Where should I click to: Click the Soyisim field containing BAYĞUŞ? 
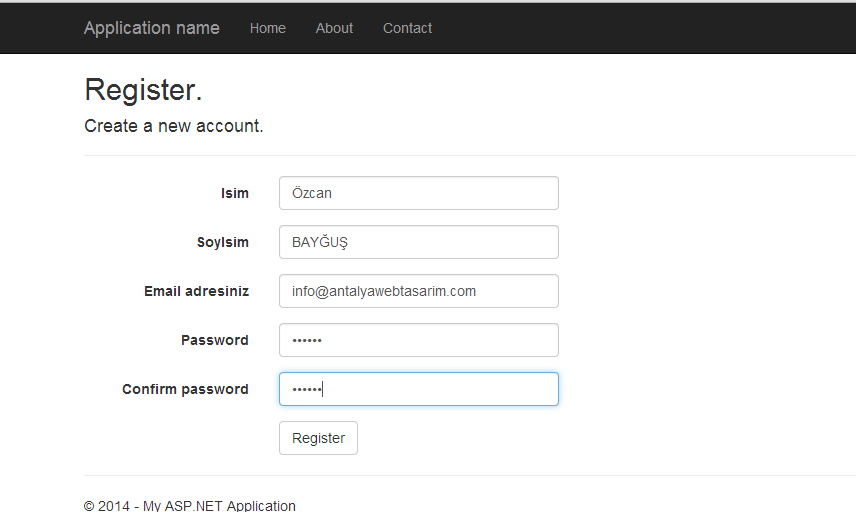418,242
